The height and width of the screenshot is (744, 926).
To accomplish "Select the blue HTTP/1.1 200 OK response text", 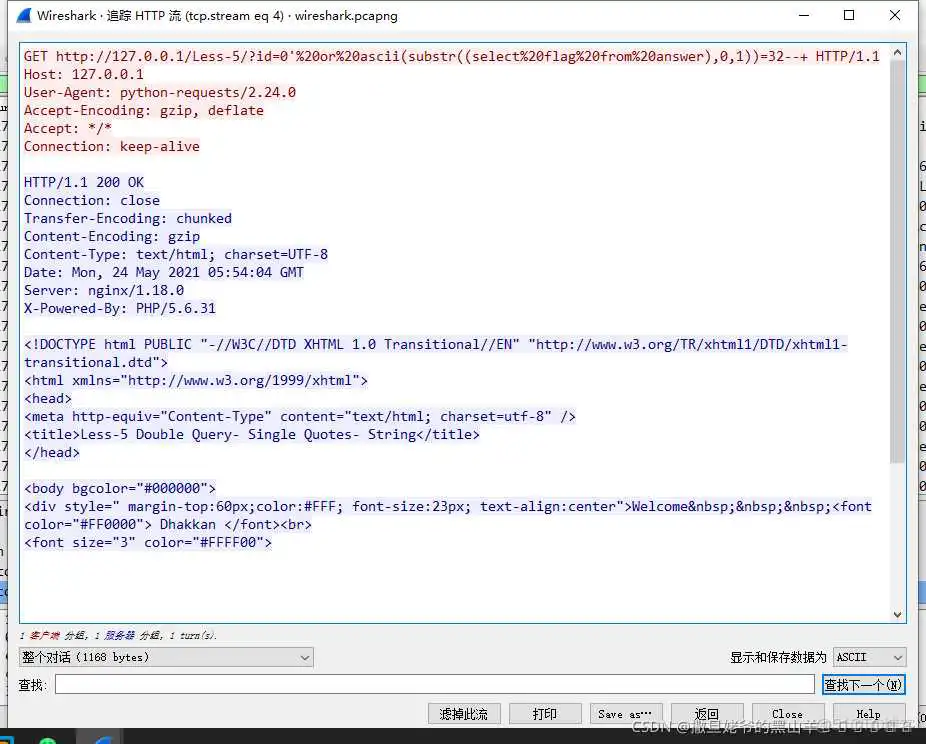I will coord(83,182).
